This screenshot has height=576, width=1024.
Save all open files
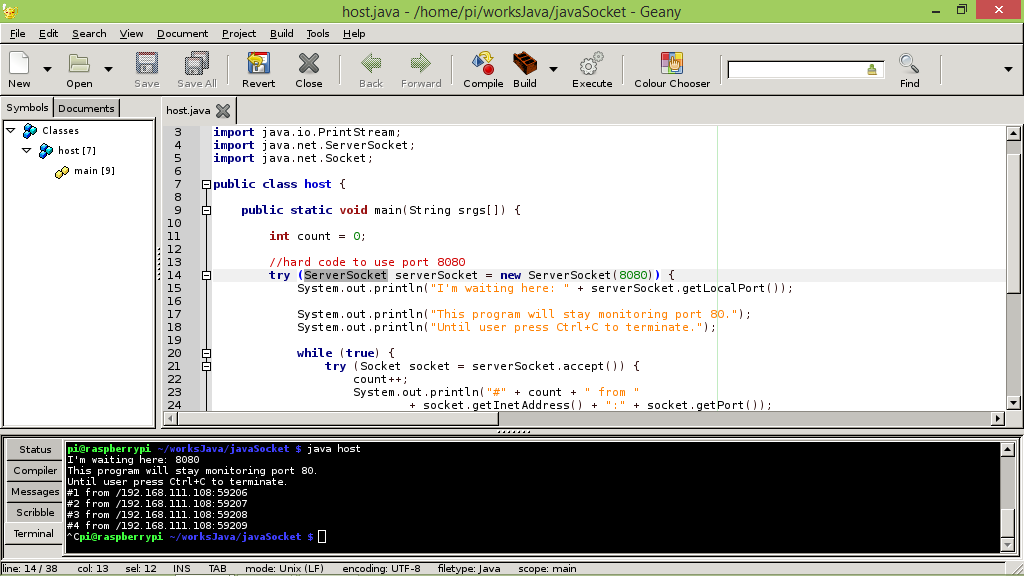[x=196, y=65]
